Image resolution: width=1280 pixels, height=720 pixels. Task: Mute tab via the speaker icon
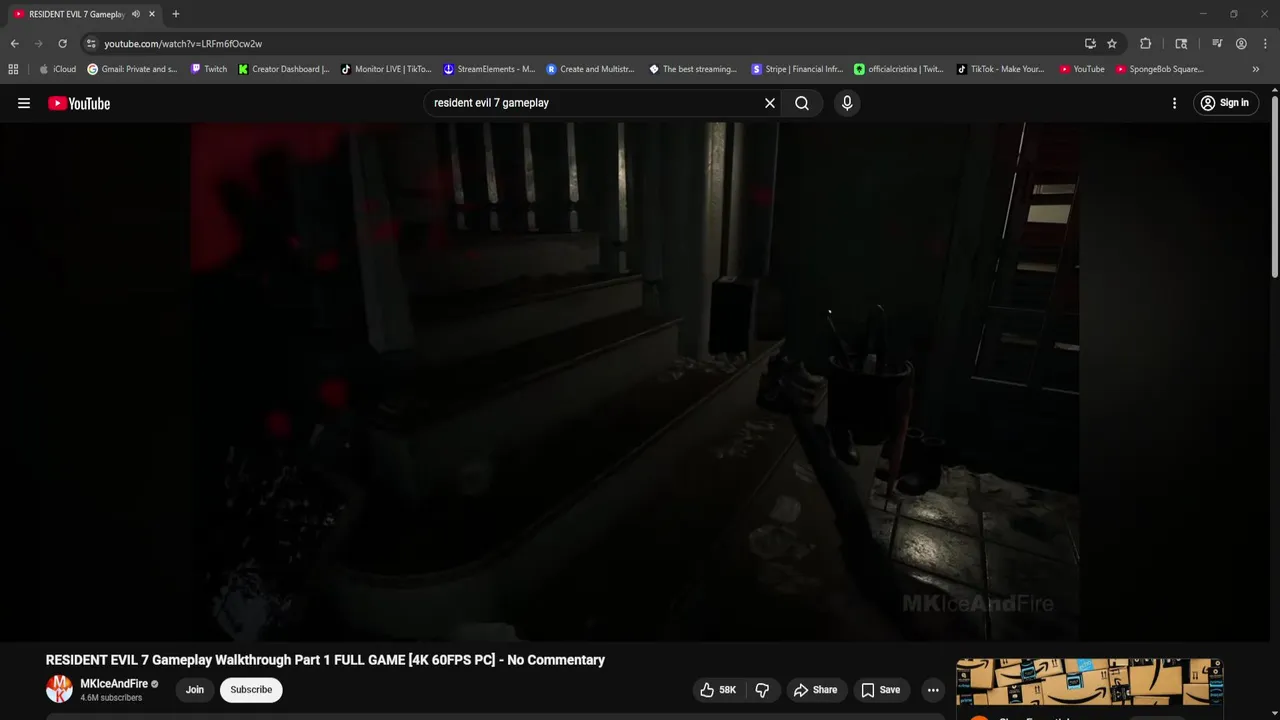(x=136, y=14)
